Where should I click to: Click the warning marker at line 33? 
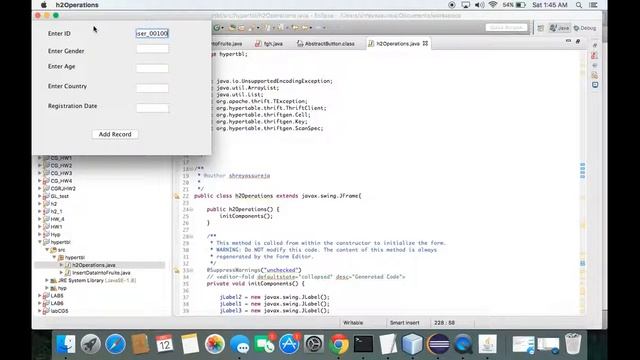pyautogui.click(x=177, y=270)
